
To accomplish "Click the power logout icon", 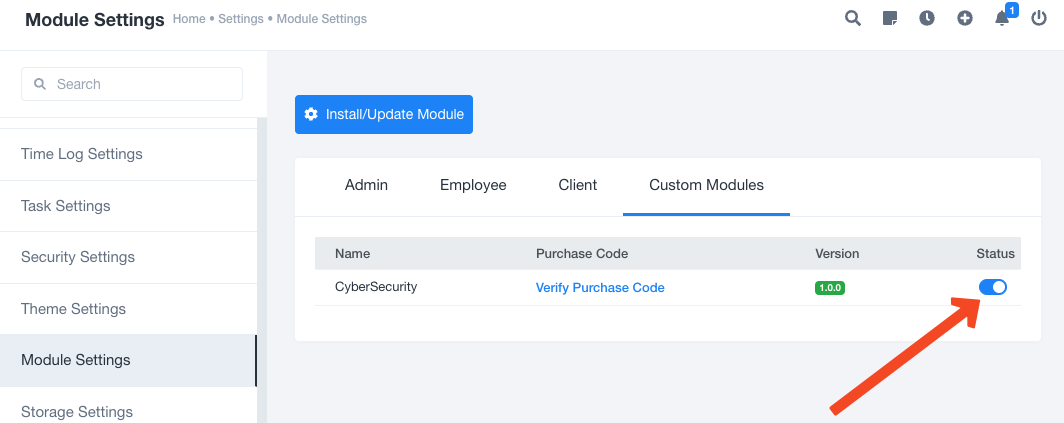I will (1040, 18).
